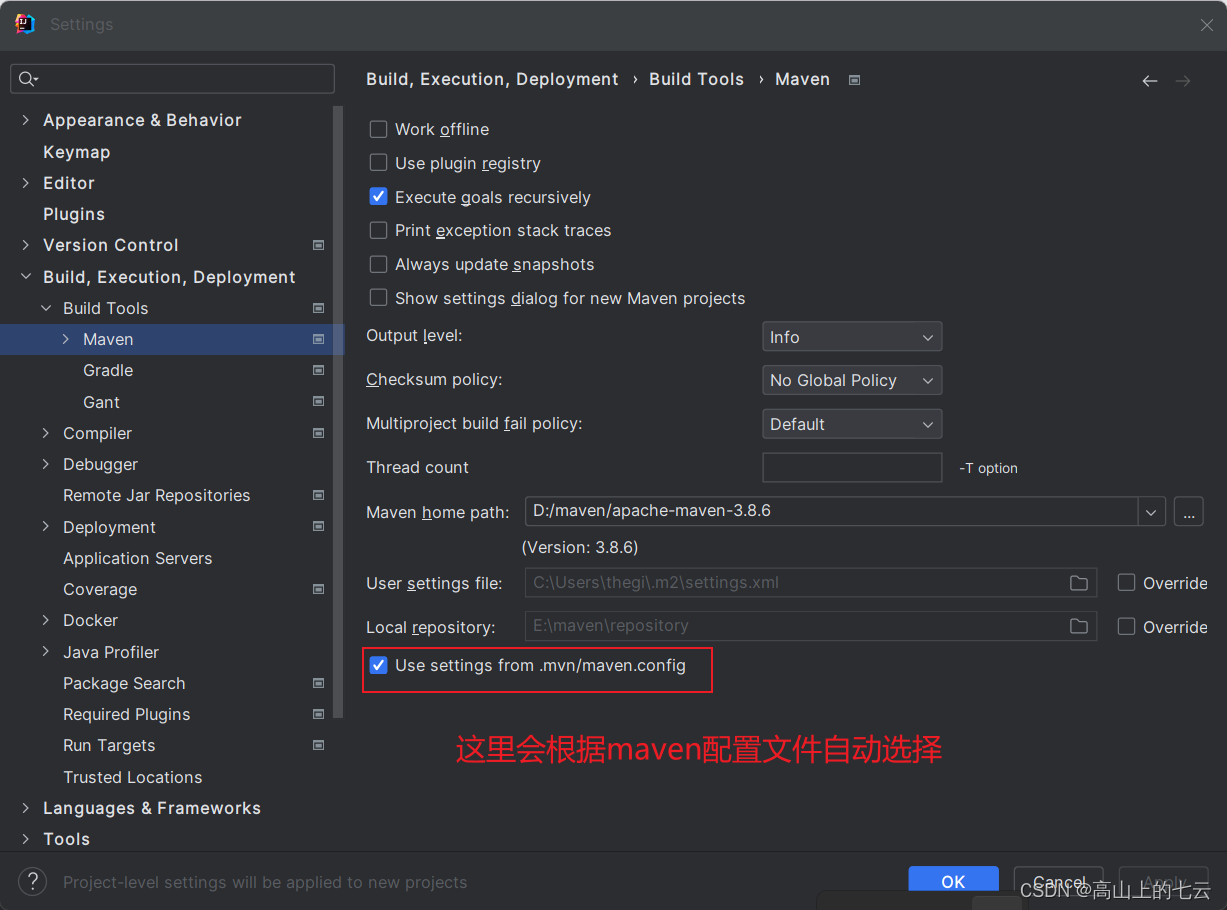Check Override for Local repository
Screen dimensions: 1227x910
tap(1126, 626)
